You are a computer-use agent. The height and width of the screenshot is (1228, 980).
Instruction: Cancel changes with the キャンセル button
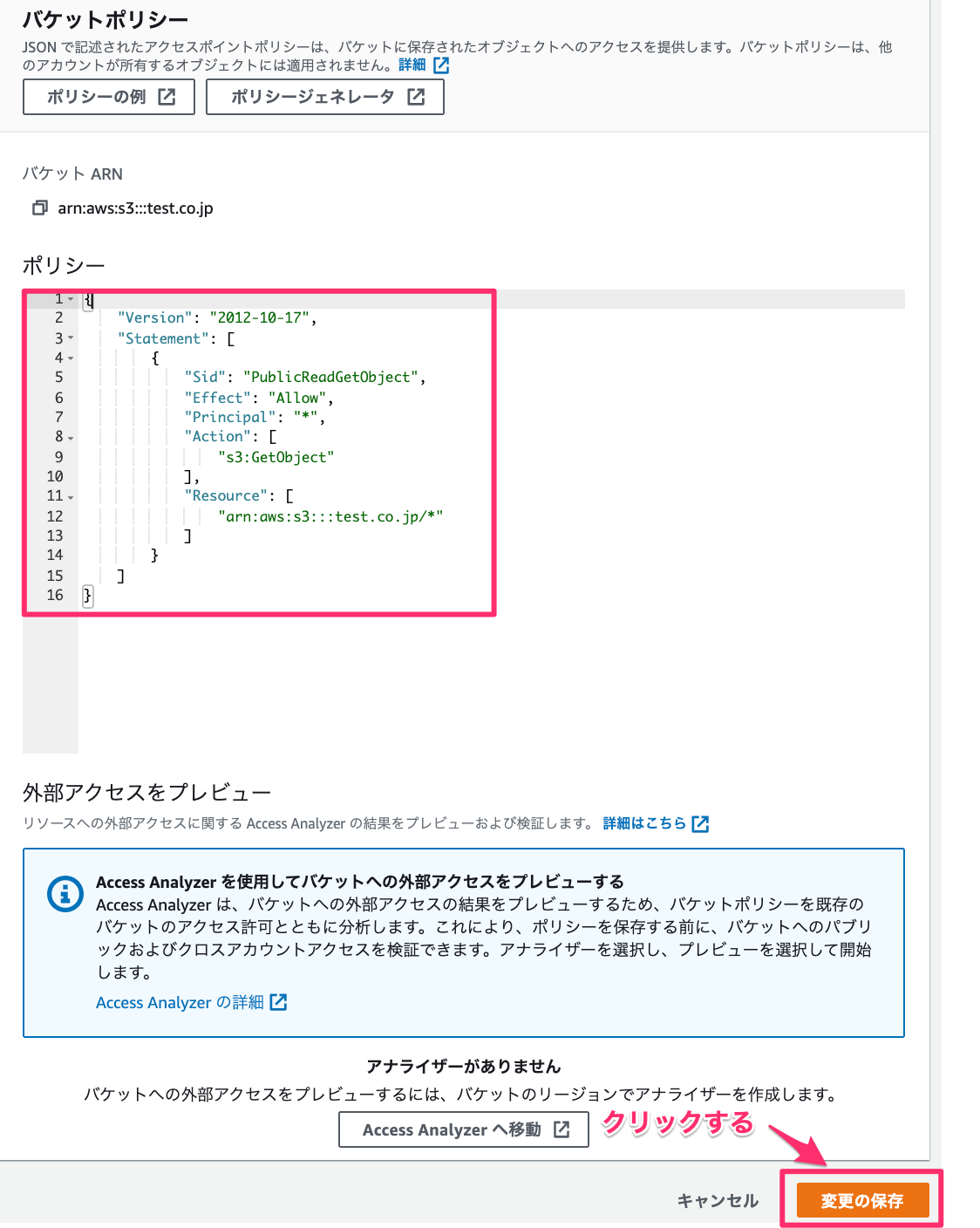click(717, 1199)
